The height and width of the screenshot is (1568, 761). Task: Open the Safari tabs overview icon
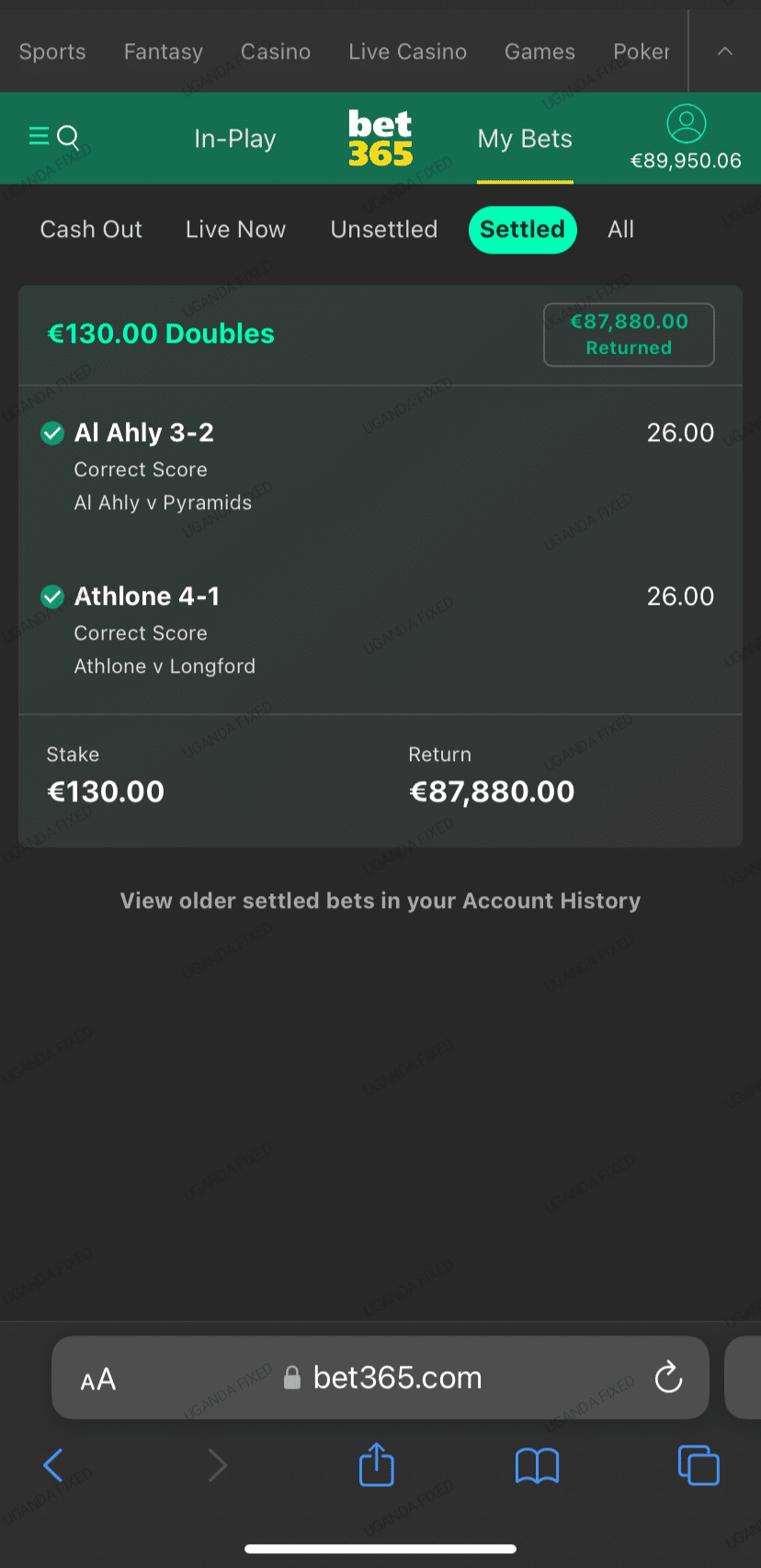pyautogui.click(x=699, y=1464)
